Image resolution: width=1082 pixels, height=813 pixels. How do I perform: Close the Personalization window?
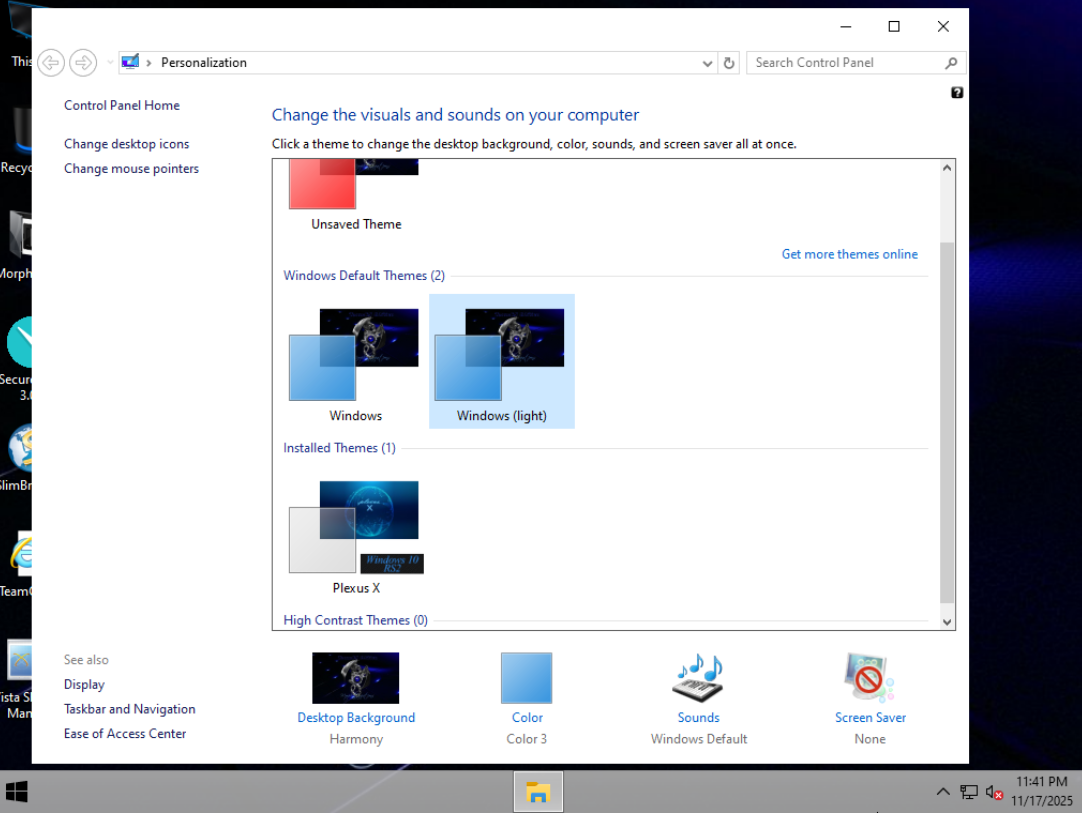[x=943, y=26]
